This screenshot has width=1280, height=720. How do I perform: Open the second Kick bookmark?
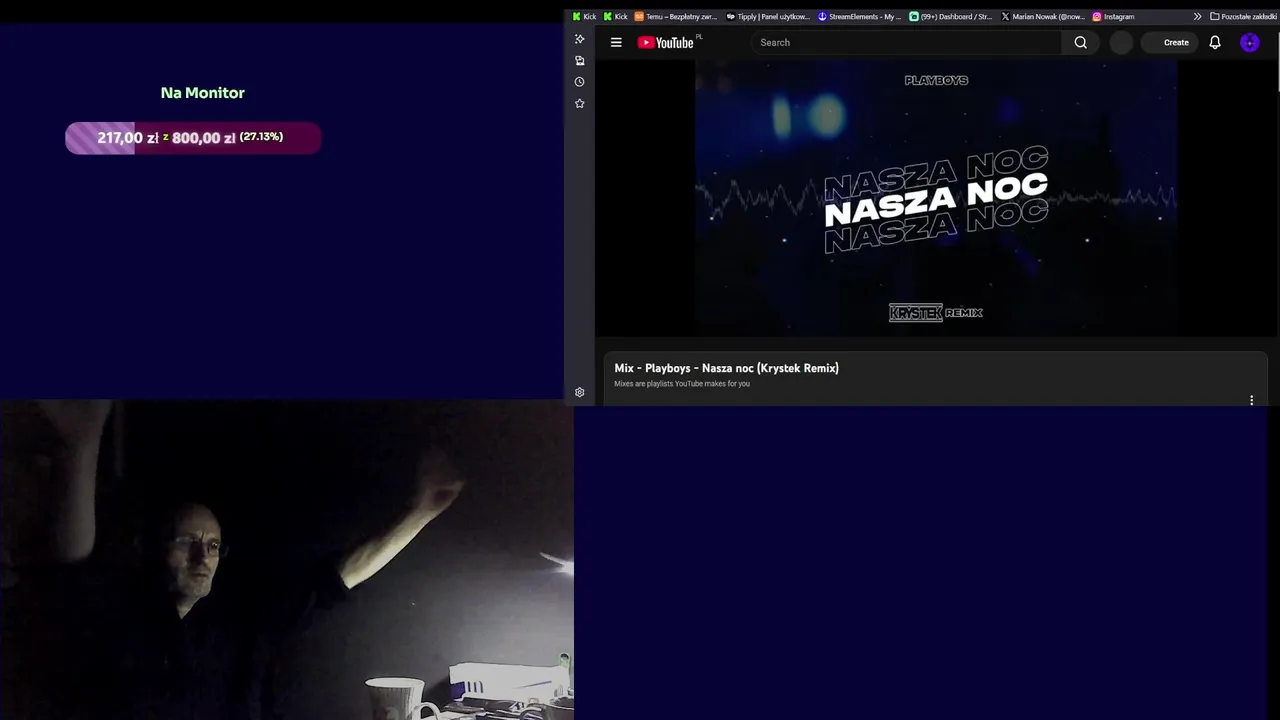[x=616, y=16]
